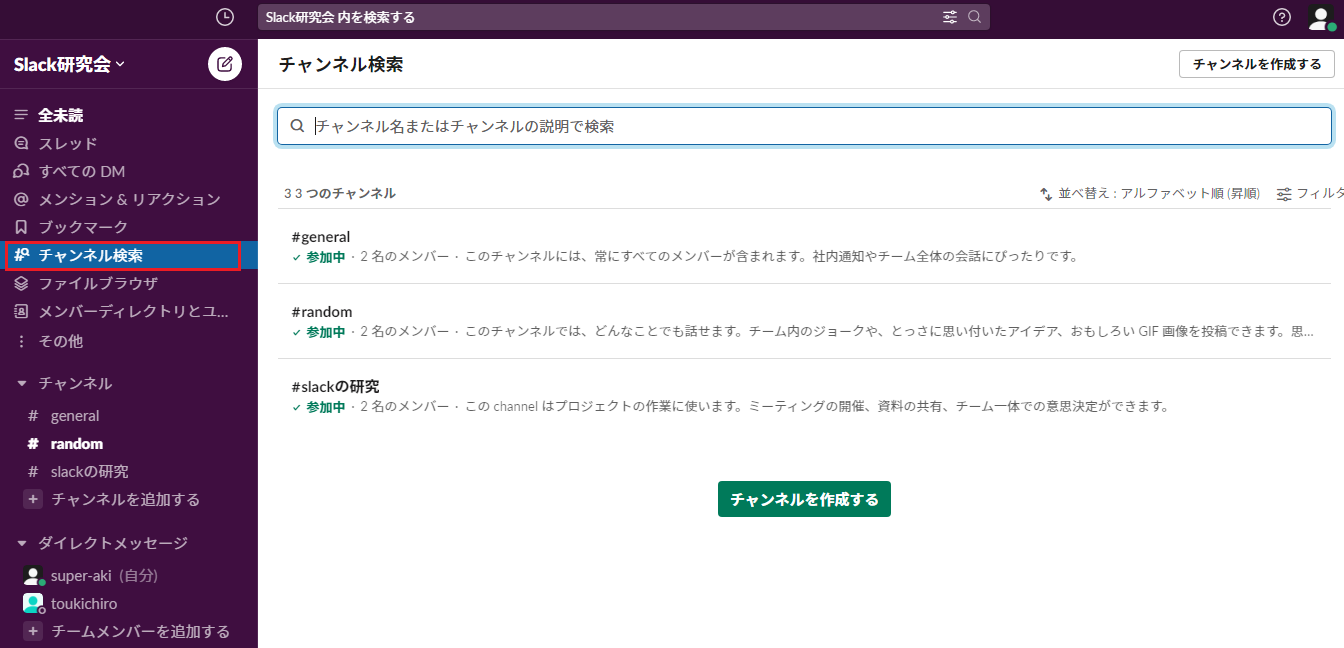The height and width of the screenshot is (648, 1344).
Task: Click the compose new message pencil icon
Action: click(x=225, y=64)
